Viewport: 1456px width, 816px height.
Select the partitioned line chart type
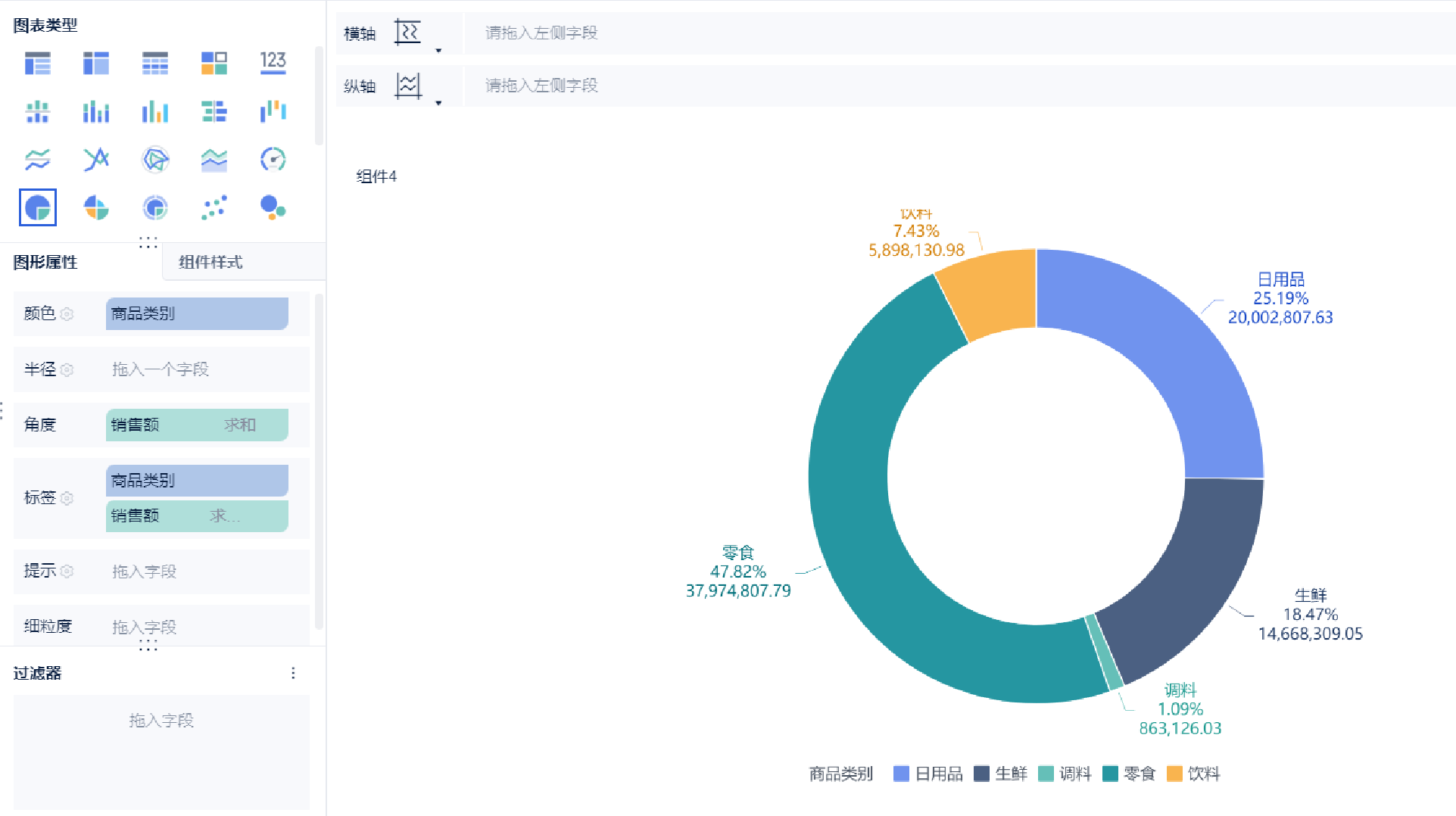coord(37,160)
